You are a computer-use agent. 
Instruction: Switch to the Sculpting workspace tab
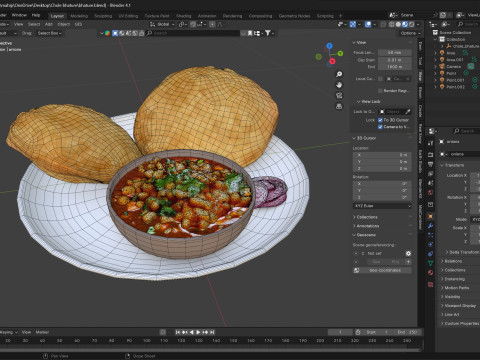(103, 16)
